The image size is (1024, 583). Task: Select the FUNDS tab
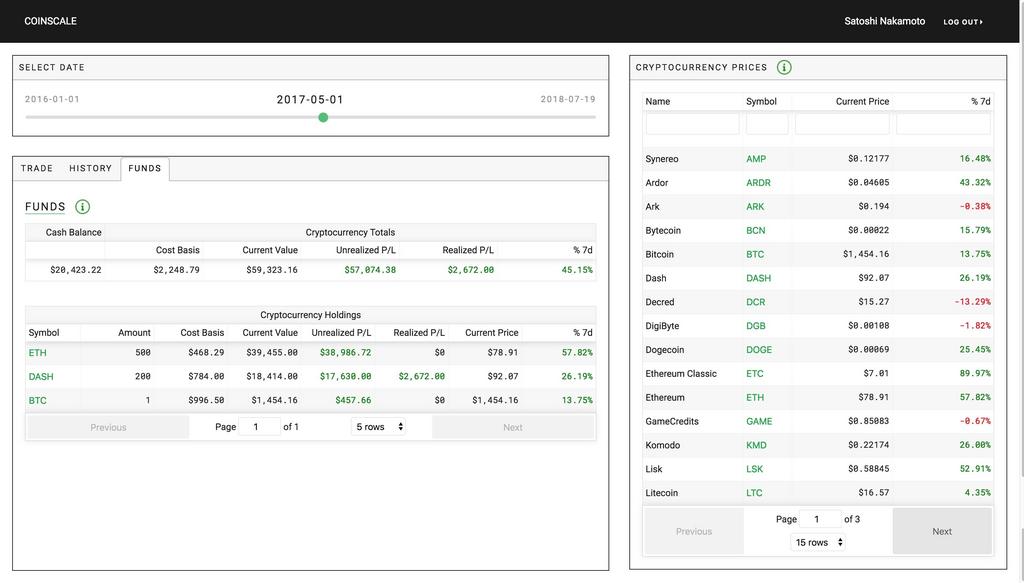(x=144, y=168)
